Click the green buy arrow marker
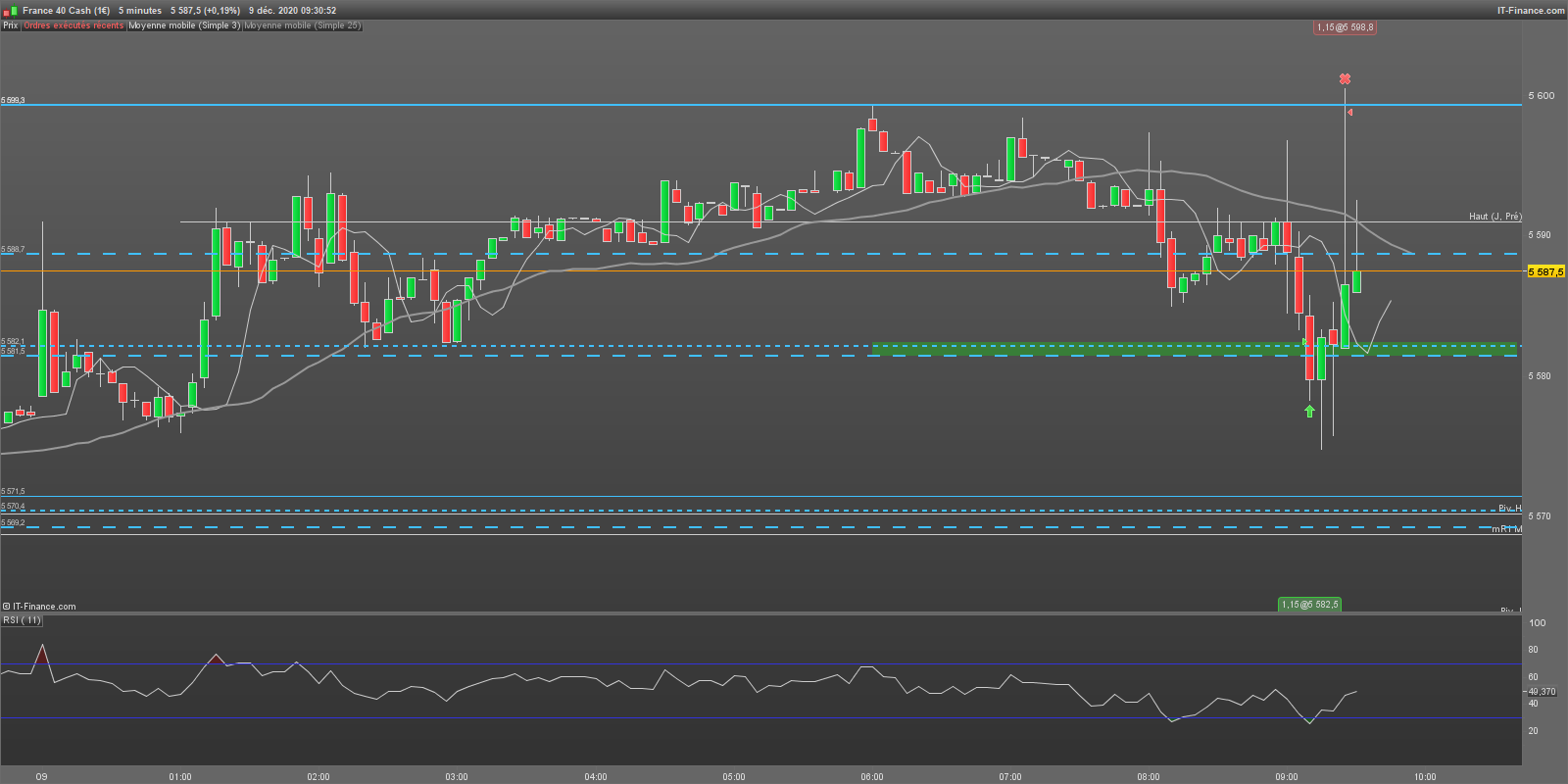The height and width of the screenshot is (784, 1568). [x=1309, y=411]
